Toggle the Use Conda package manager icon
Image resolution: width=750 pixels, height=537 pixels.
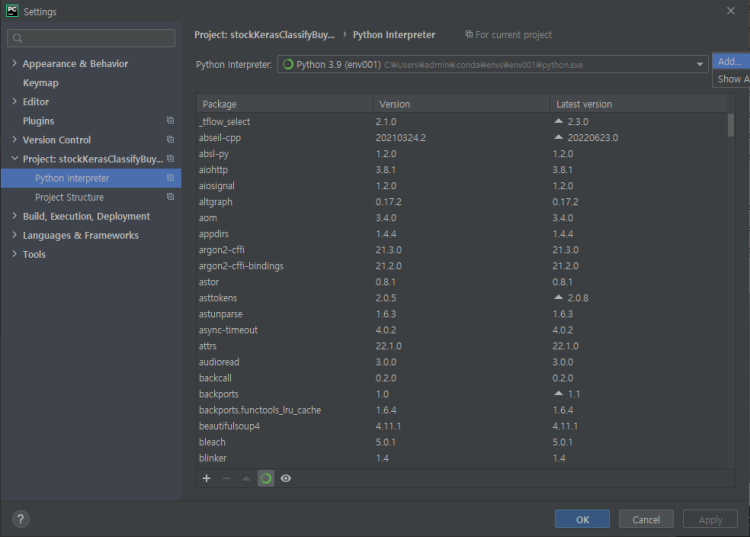coord(266,478)
